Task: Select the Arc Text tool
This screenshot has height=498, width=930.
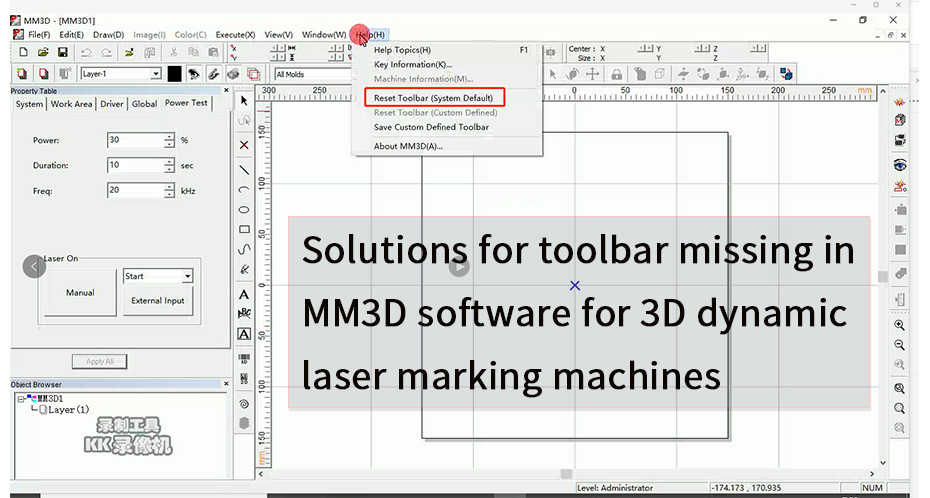Action: pos(244,314)
